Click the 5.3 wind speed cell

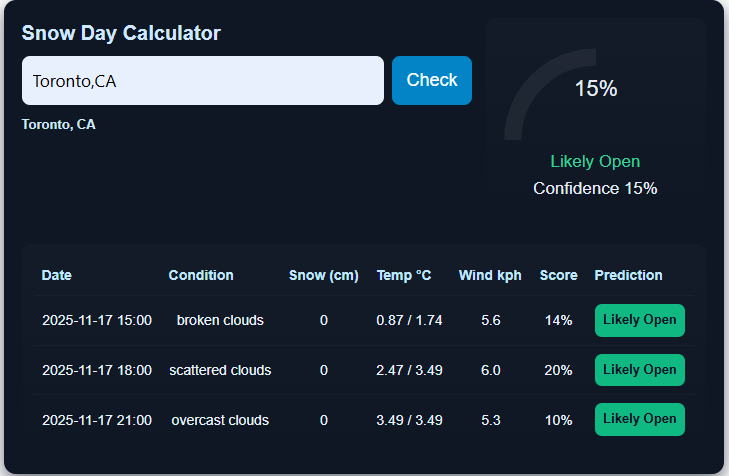[490, 420]
